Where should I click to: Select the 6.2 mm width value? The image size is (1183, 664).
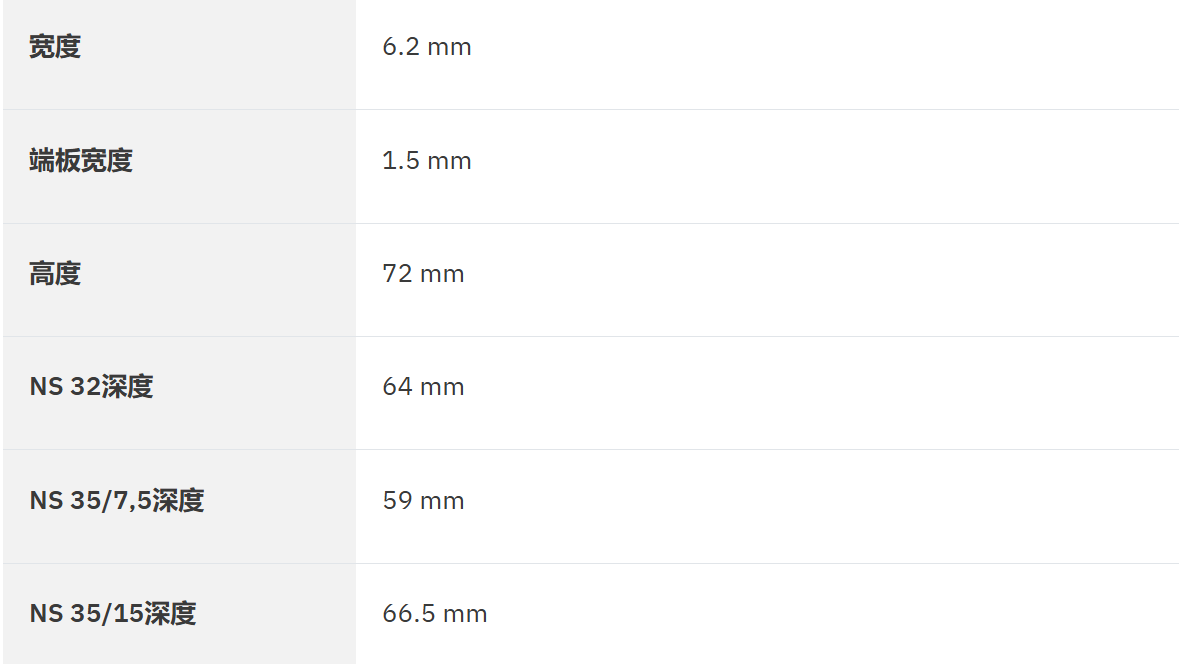point(426,47)
